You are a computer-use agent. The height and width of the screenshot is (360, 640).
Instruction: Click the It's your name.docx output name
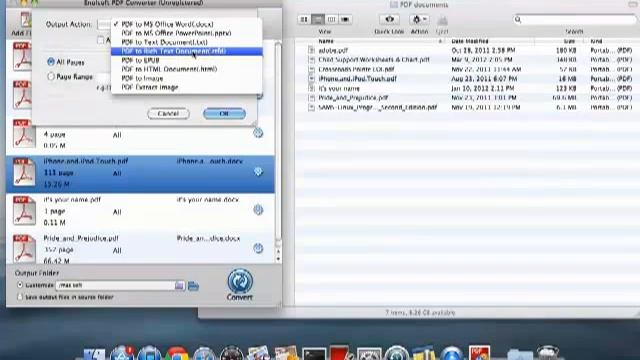click(208, 200)
